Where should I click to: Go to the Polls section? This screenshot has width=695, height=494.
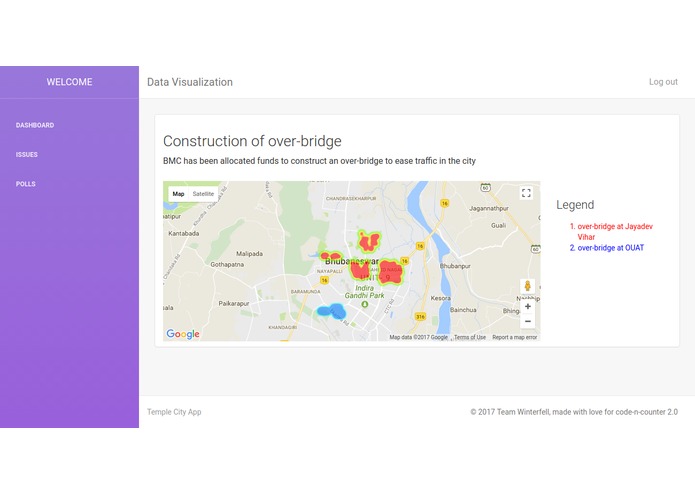[26, 184]
